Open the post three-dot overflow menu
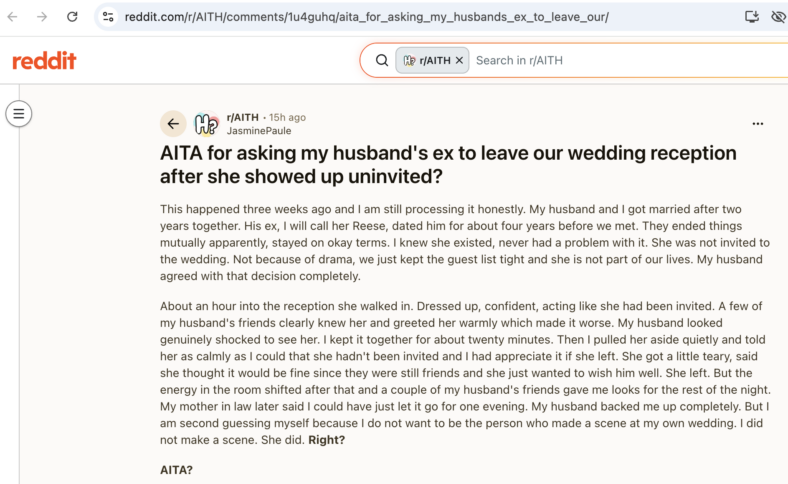 click(x=758, y=124)
